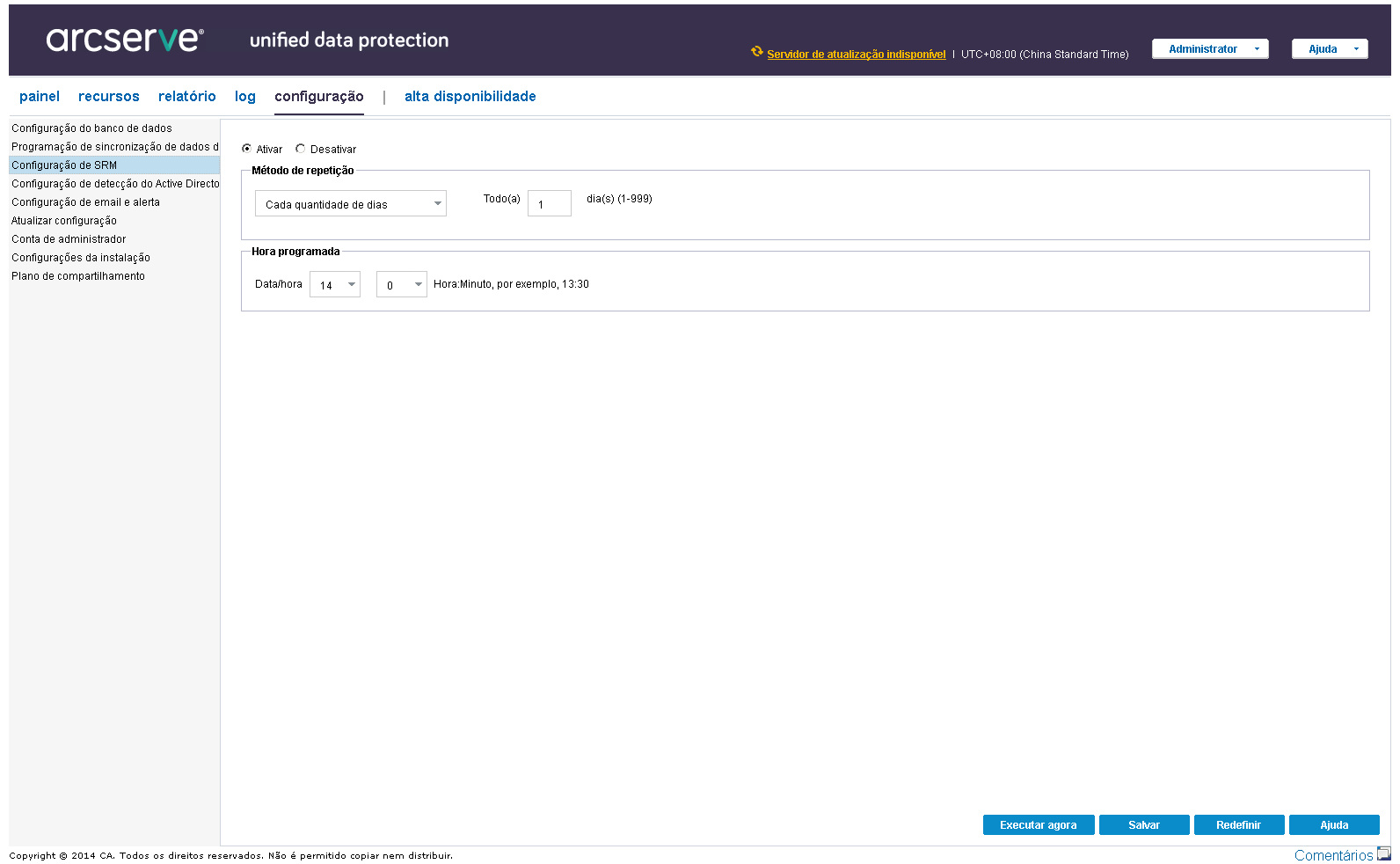Screen dimensions: 1400x864
Task: Click the arcserve logo
Action: tap(125, 40)
